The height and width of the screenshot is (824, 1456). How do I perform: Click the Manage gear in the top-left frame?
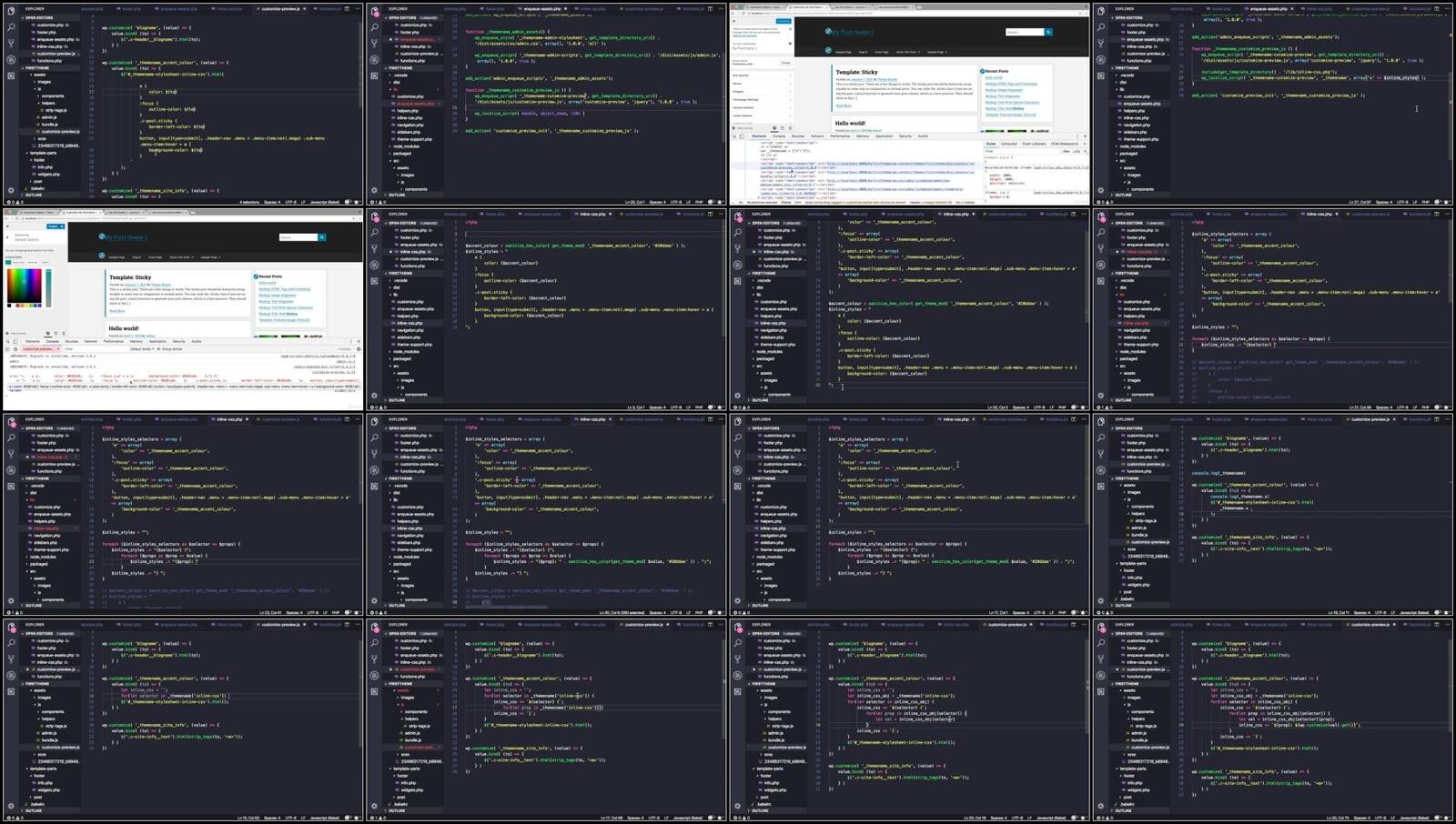point(11,190)
